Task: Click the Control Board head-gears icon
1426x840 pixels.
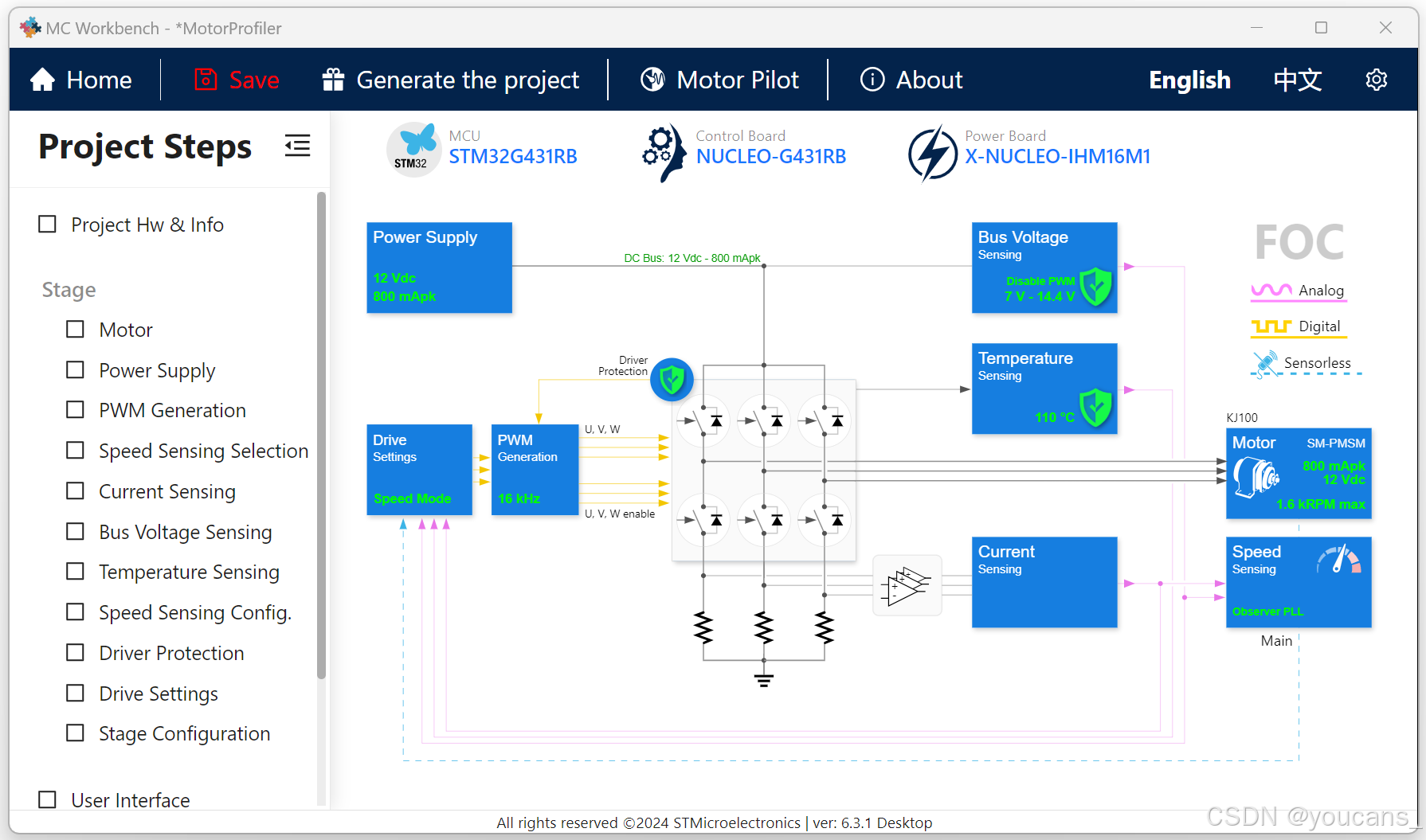Action: (x=664, y=152)
